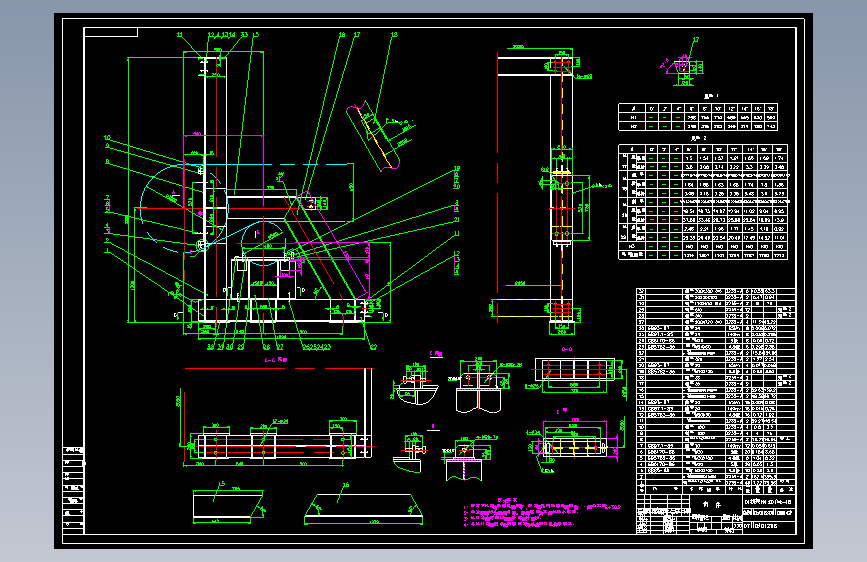Select balloon number 11 above the column
Viewport: 867px width, 562px height.
click(180, 35)
